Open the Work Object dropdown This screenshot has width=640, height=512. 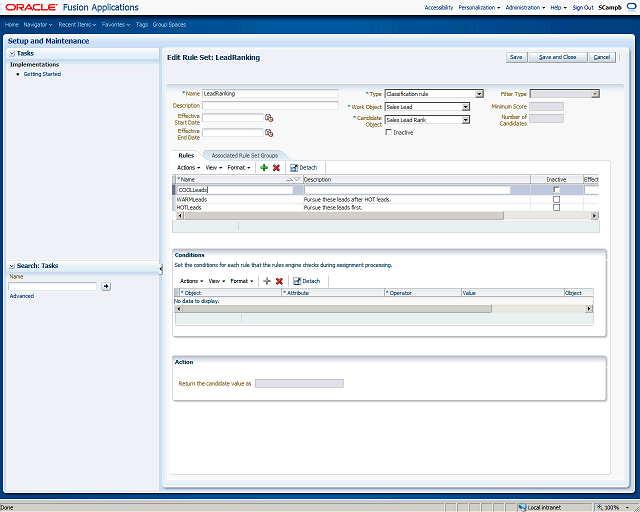[465, 107]
